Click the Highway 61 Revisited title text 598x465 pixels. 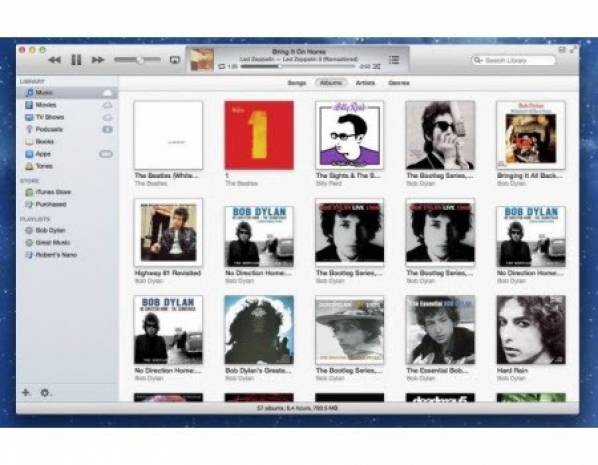167,273
